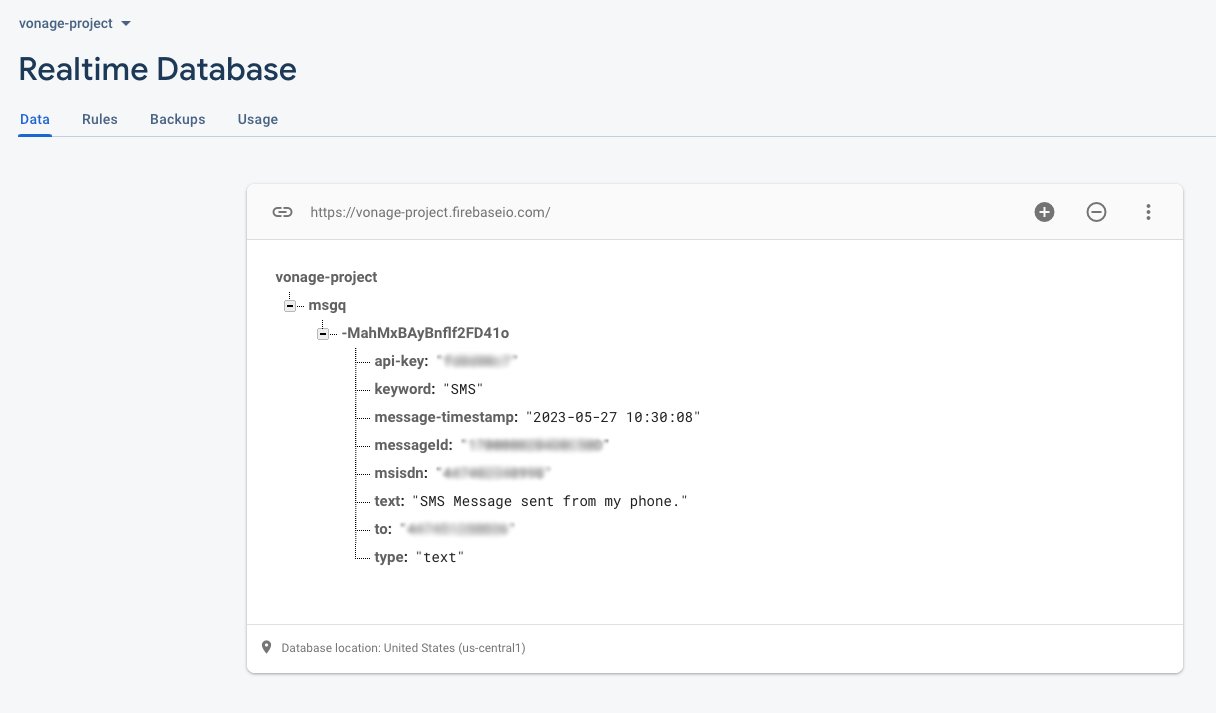The image size is (1216, 713).
Task: Select the -MahMxBAyBnflf2FD41o node label
Action: click(426, 333)
